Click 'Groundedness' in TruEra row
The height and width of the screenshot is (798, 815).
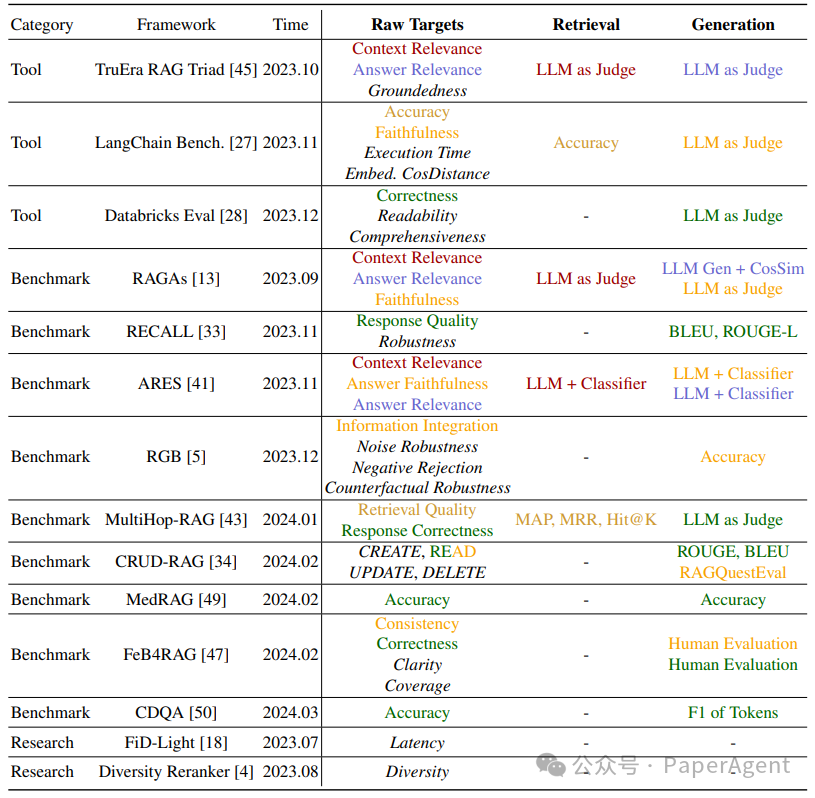(x=417, y=91)
